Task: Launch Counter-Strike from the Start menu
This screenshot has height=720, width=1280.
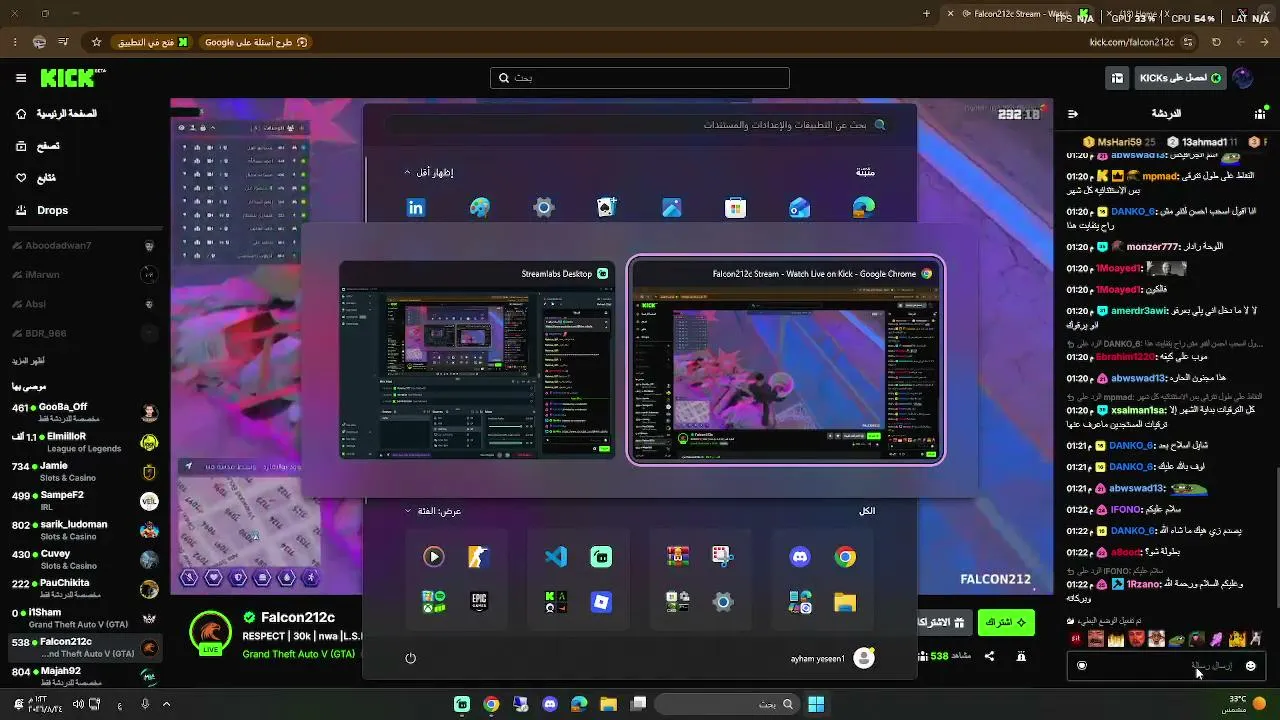Action: click(x=479, y=557)
